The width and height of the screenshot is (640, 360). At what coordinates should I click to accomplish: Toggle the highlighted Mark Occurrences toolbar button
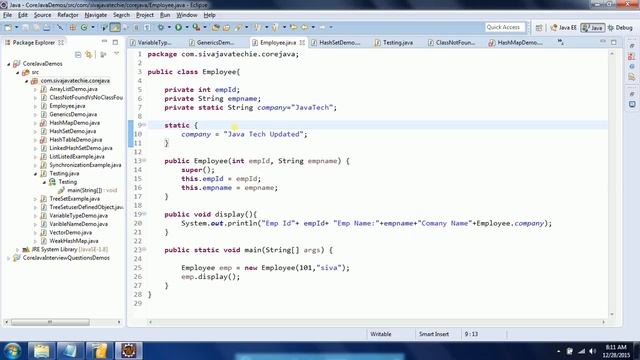click(x=115, y=27)
